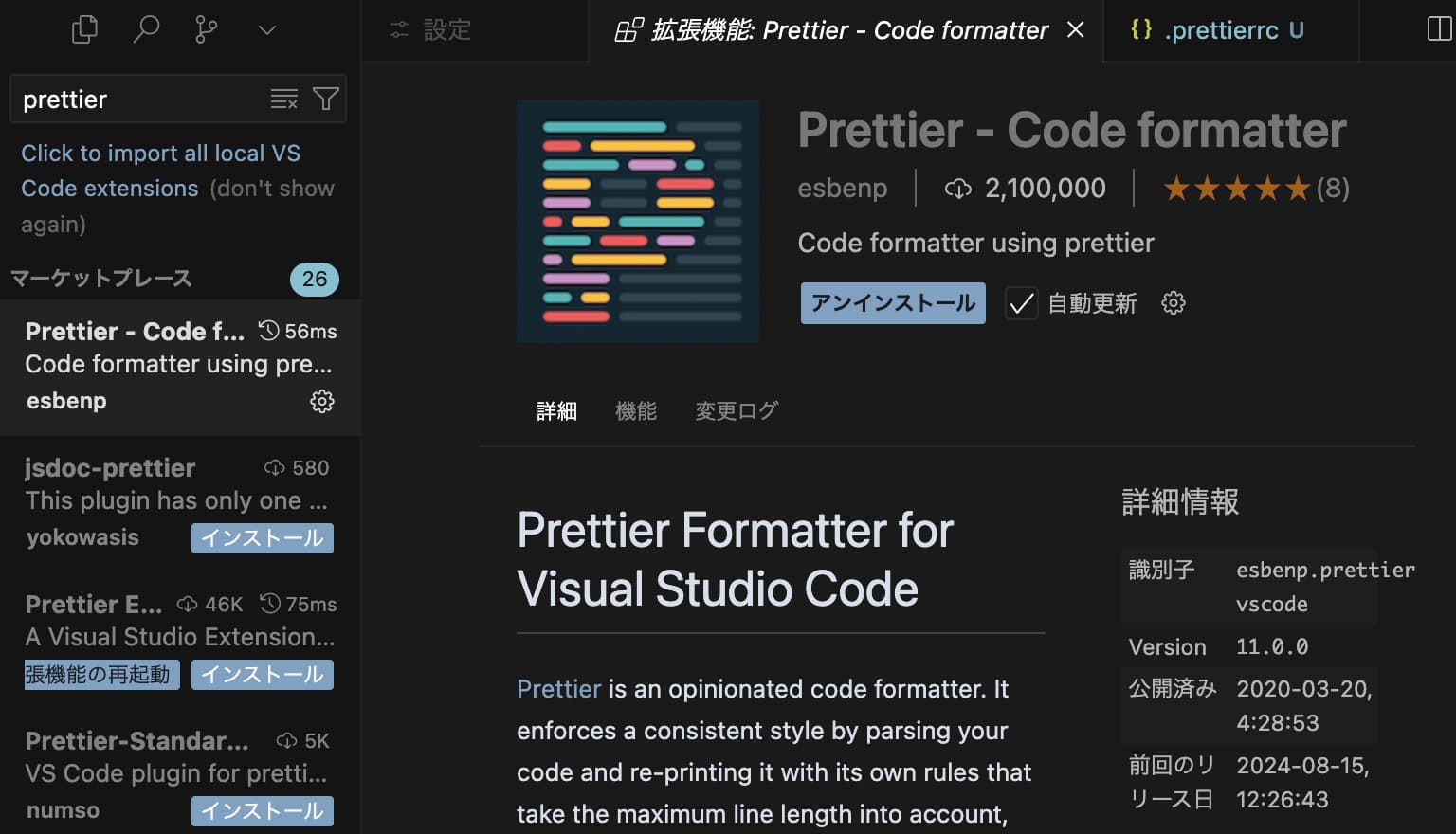
Task: Close the Prettier extension tab
Action: [x=1076, y=30]
